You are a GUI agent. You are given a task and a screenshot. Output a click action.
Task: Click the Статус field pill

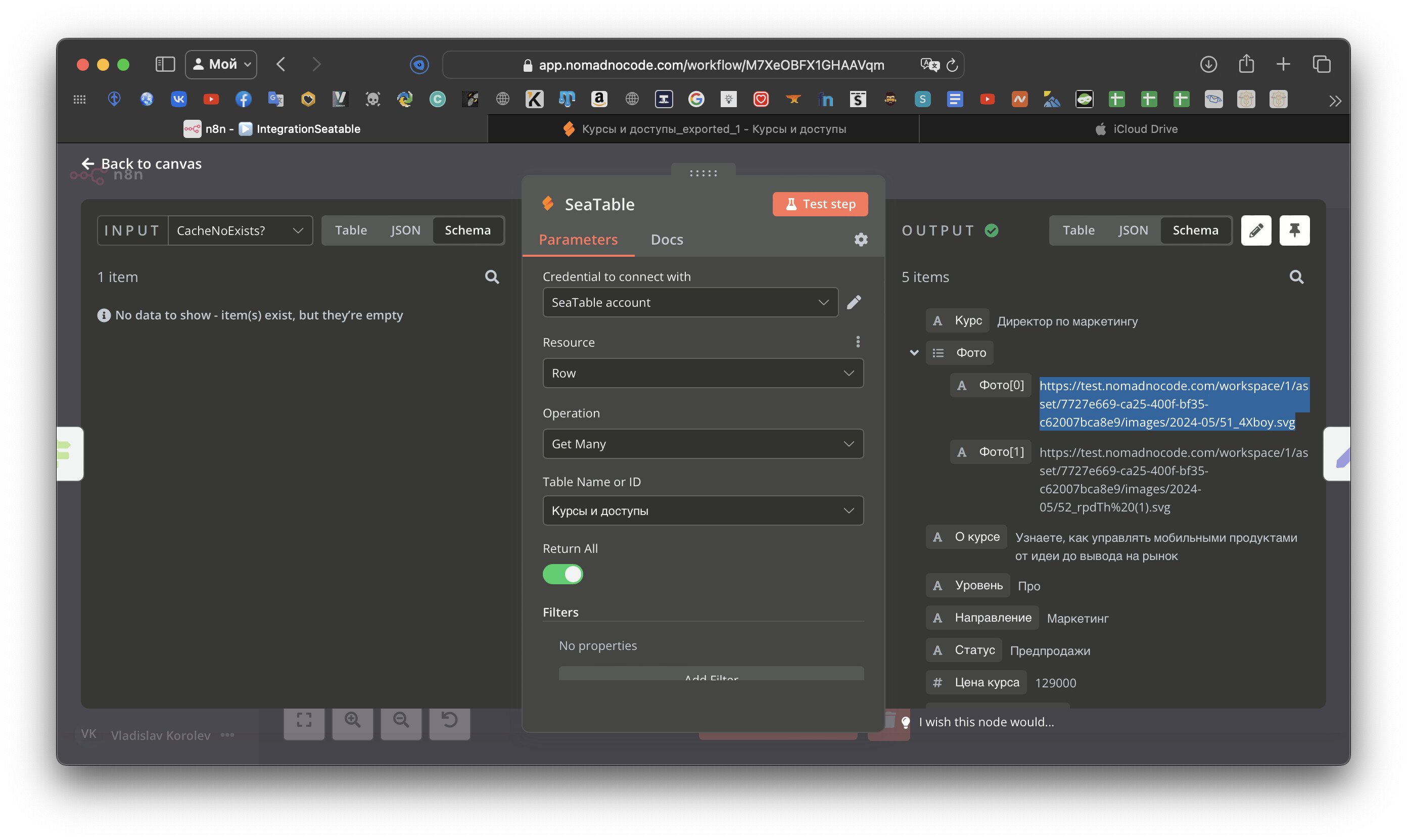tap(964, 650)
